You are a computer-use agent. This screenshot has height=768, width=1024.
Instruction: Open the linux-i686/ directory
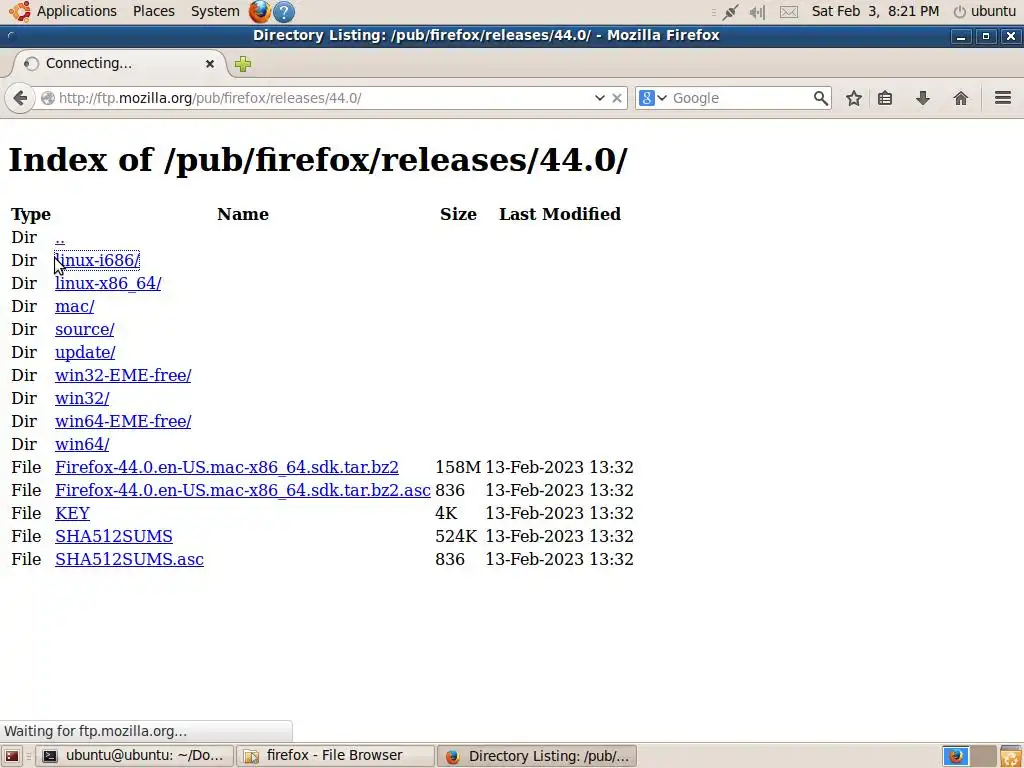tap(97, 260)
